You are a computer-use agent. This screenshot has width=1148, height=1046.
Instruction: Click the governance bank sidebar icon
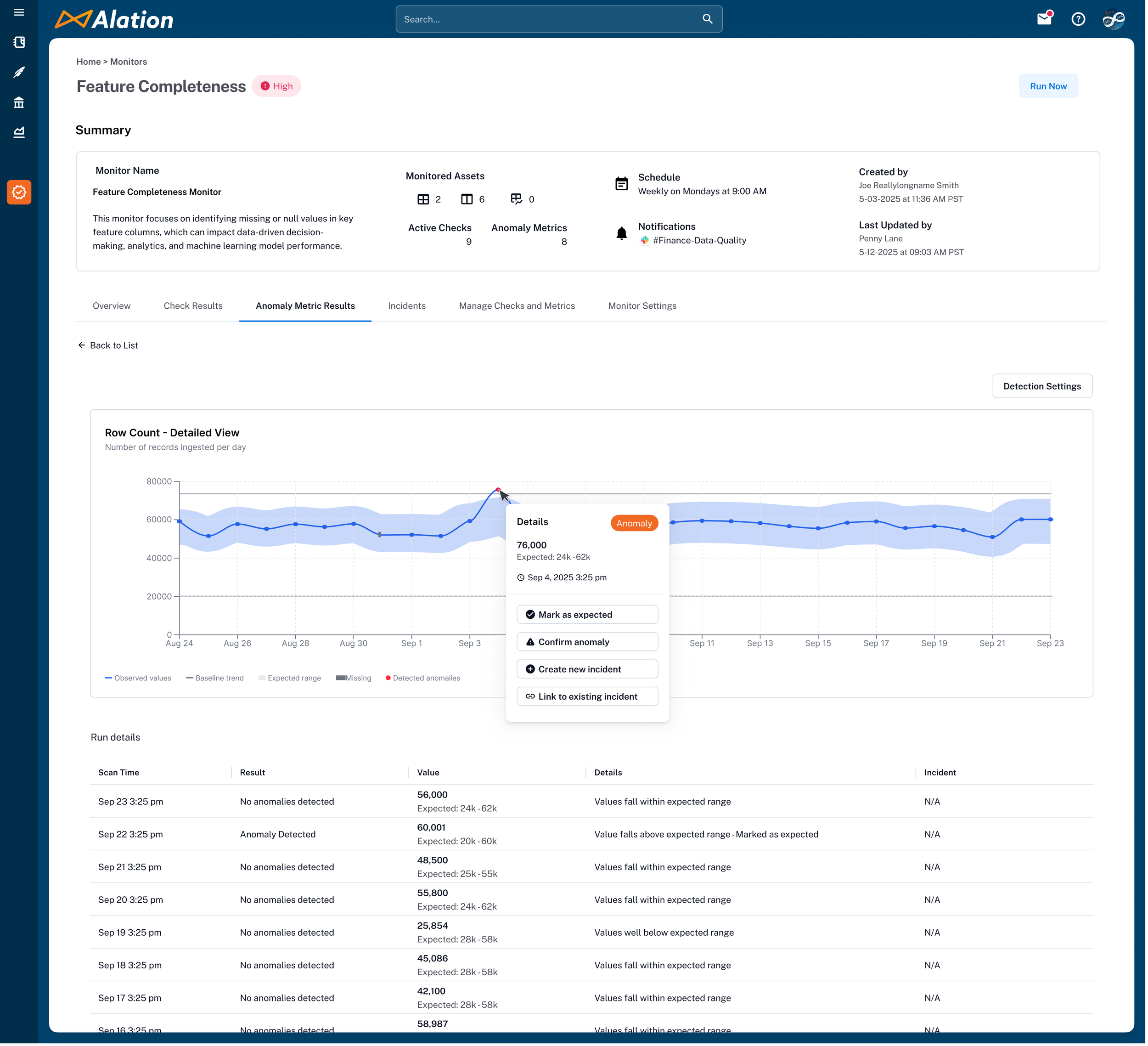point(19,102)
